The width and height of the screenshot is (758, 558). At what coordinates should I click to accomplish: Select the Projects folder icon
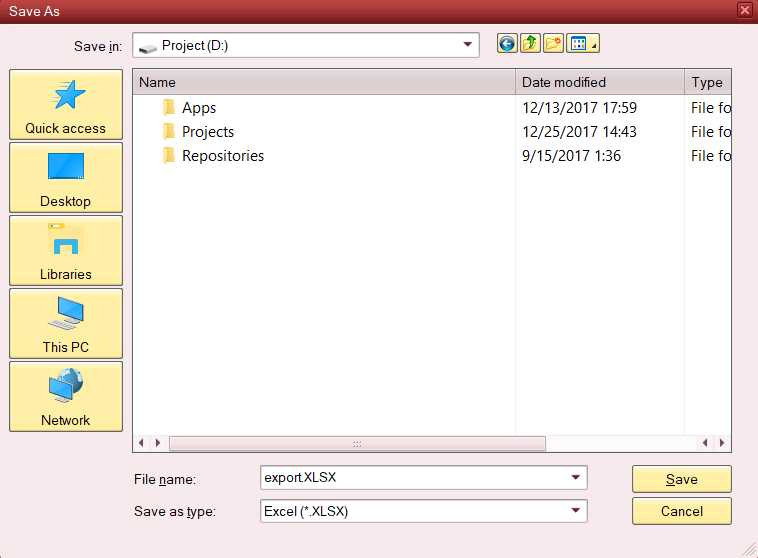[169, 132]
